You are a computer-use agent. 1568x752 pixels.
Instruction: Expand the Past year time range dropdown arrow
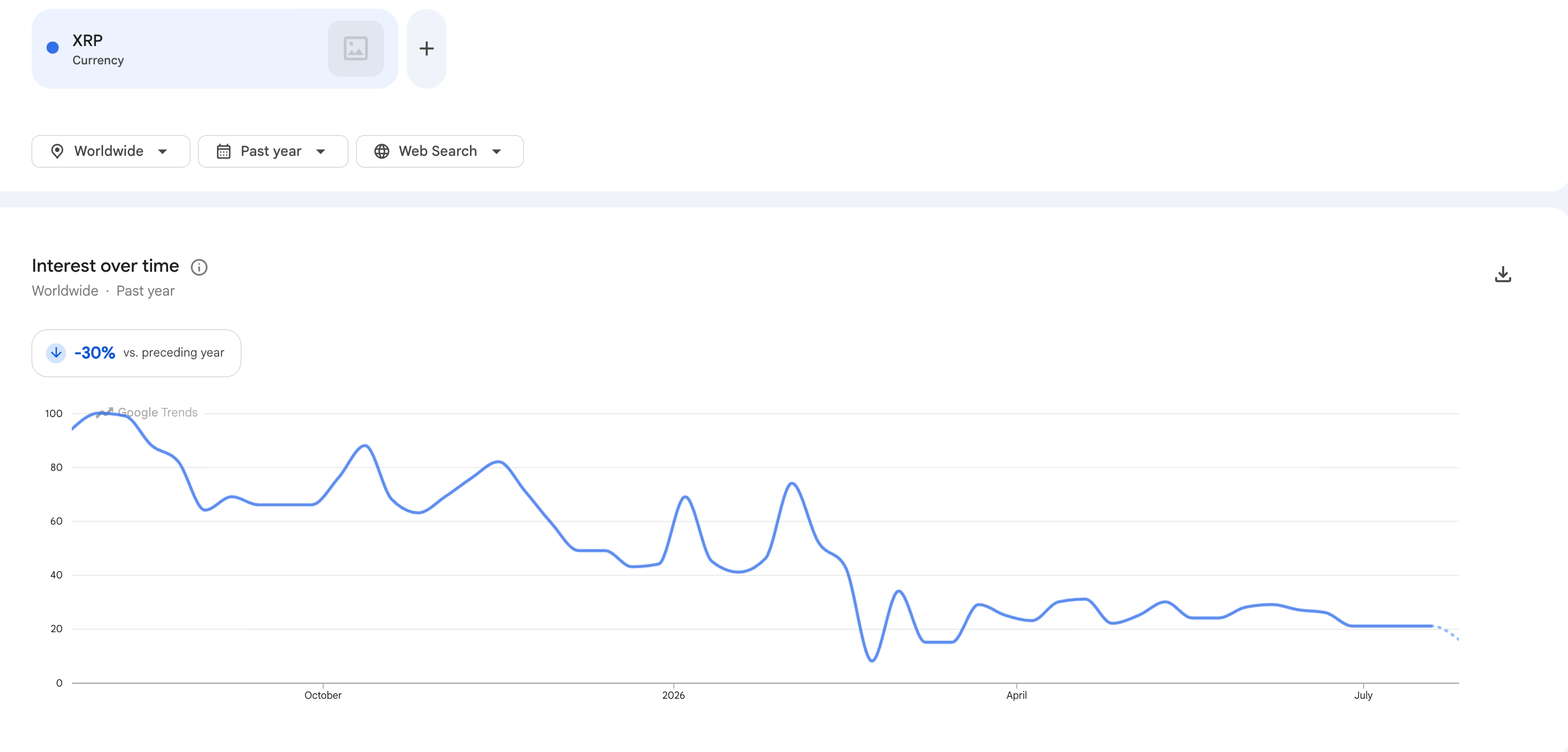tap(321, 151)
